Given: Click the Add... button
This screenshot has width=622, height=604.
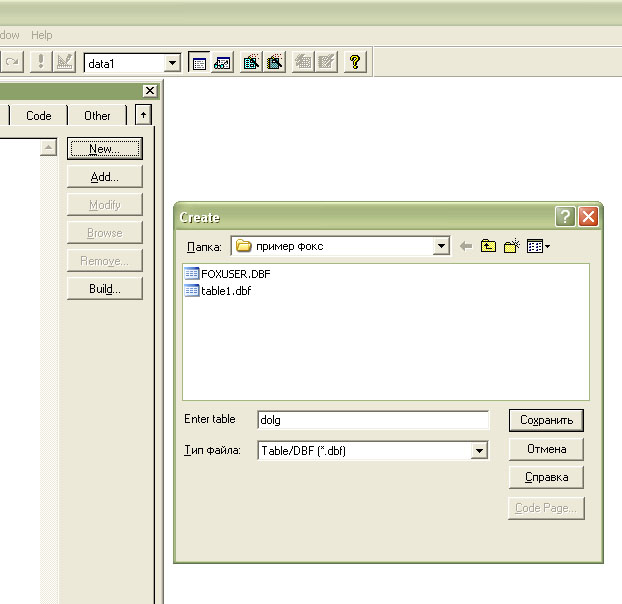Looking at the screenshot, I should click(105, 176).
